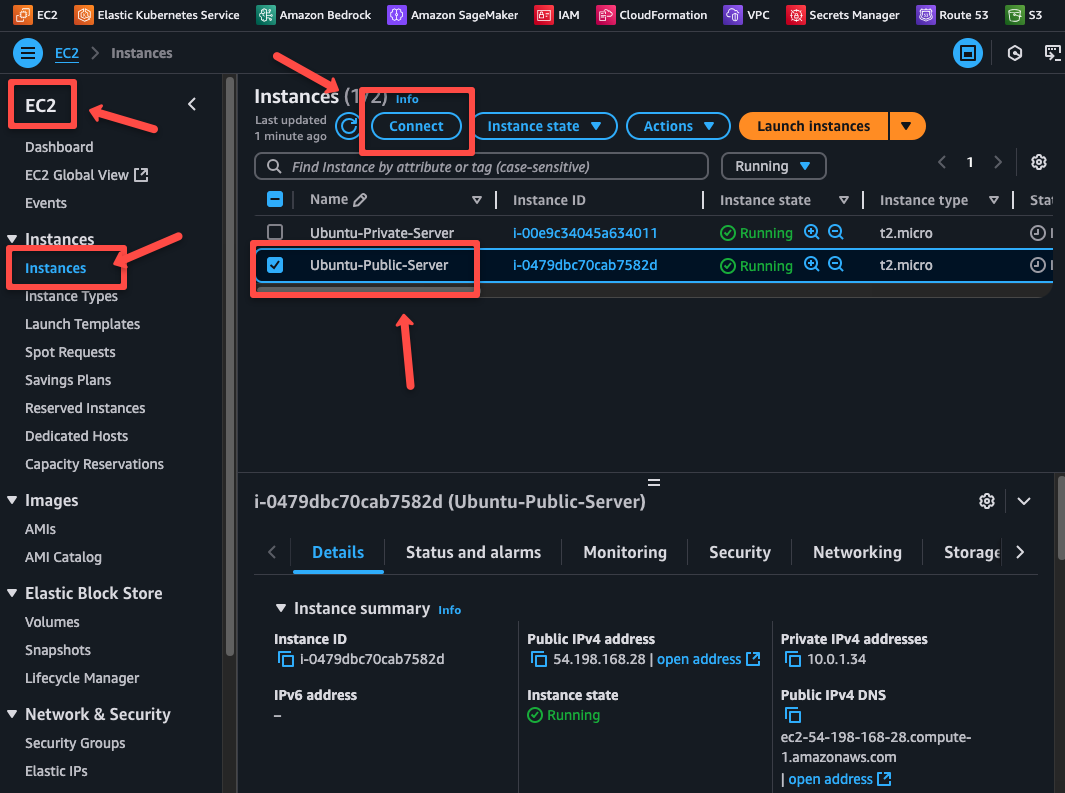Switch to the Networking tab
This screenshot has height=793, width=1065.
pyautogui.click(x=856, y=552)
